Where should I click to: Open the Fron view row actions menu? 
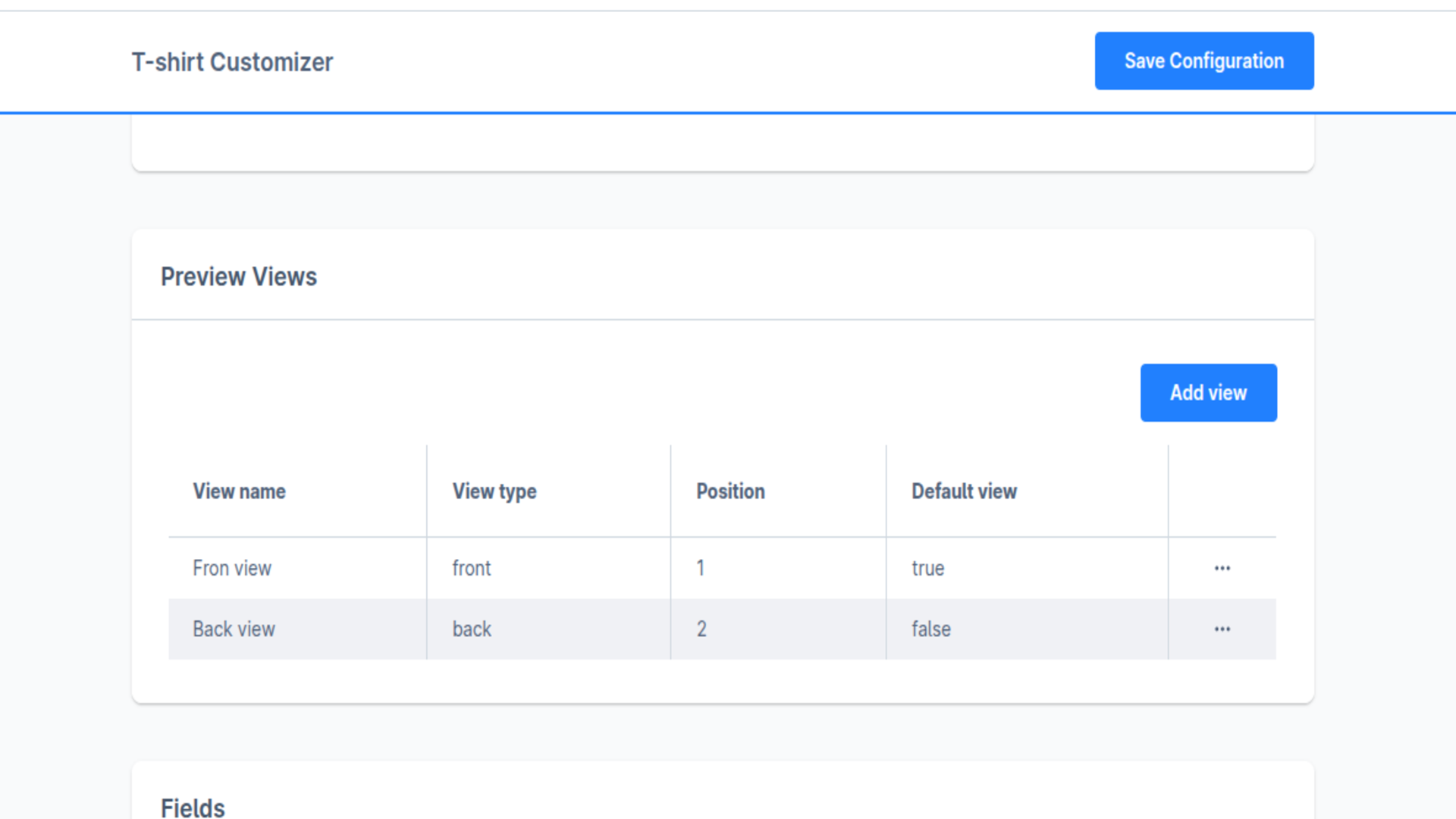1222,568
